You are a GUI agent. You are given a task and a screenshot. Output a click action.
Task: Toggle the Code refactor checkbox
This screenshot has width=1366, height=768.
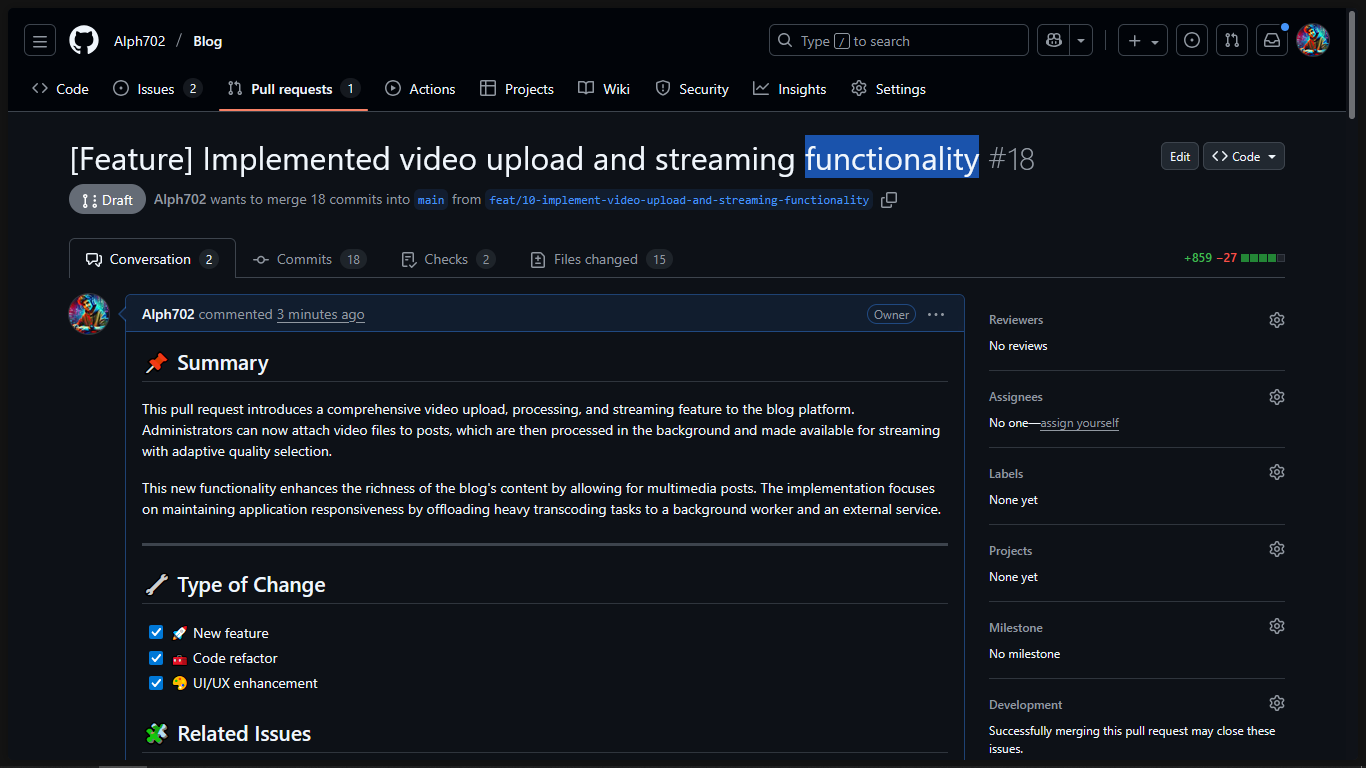(x=156, y=658)
